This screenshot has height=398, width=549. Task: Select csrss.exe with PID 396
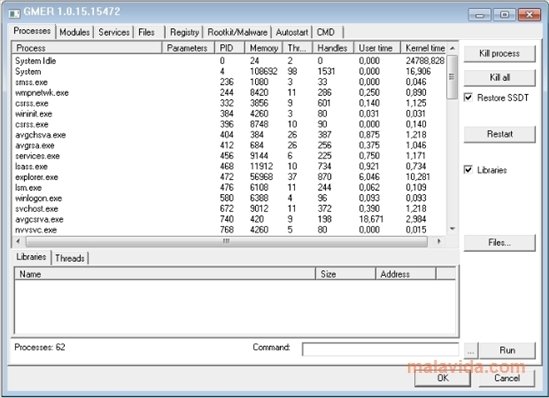(229, 124)
